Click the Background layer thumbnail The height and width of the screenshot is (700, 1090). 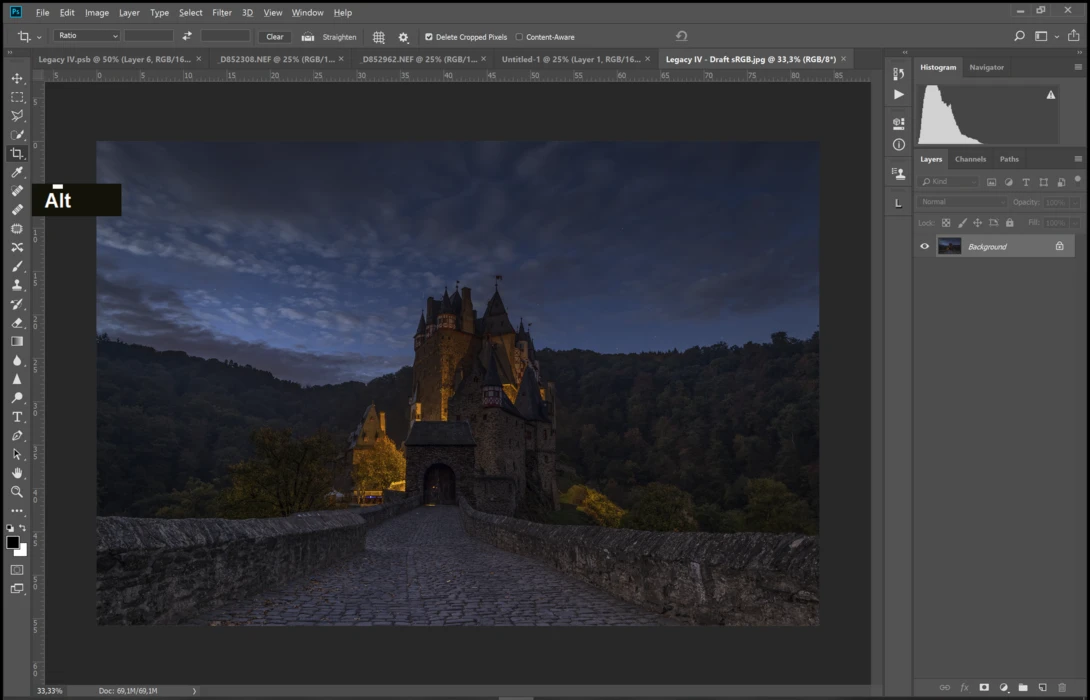coord(949,246)
